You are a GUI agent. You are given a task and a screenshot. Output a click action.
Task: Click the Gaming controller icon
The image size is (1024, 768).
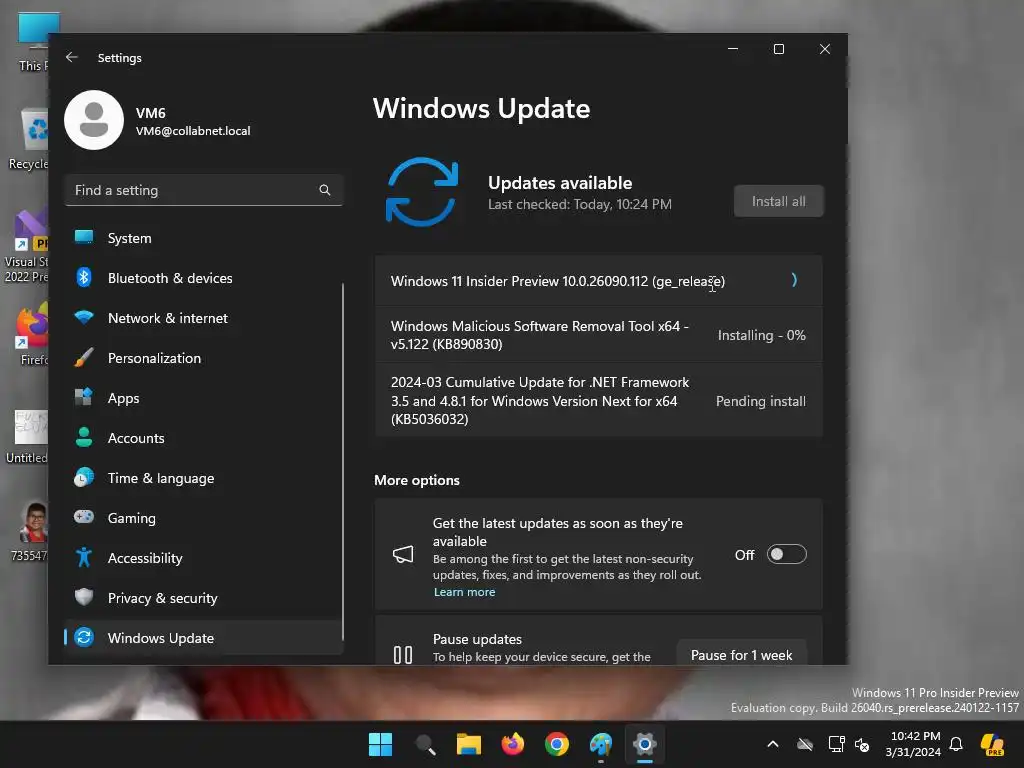pos(84,517)
